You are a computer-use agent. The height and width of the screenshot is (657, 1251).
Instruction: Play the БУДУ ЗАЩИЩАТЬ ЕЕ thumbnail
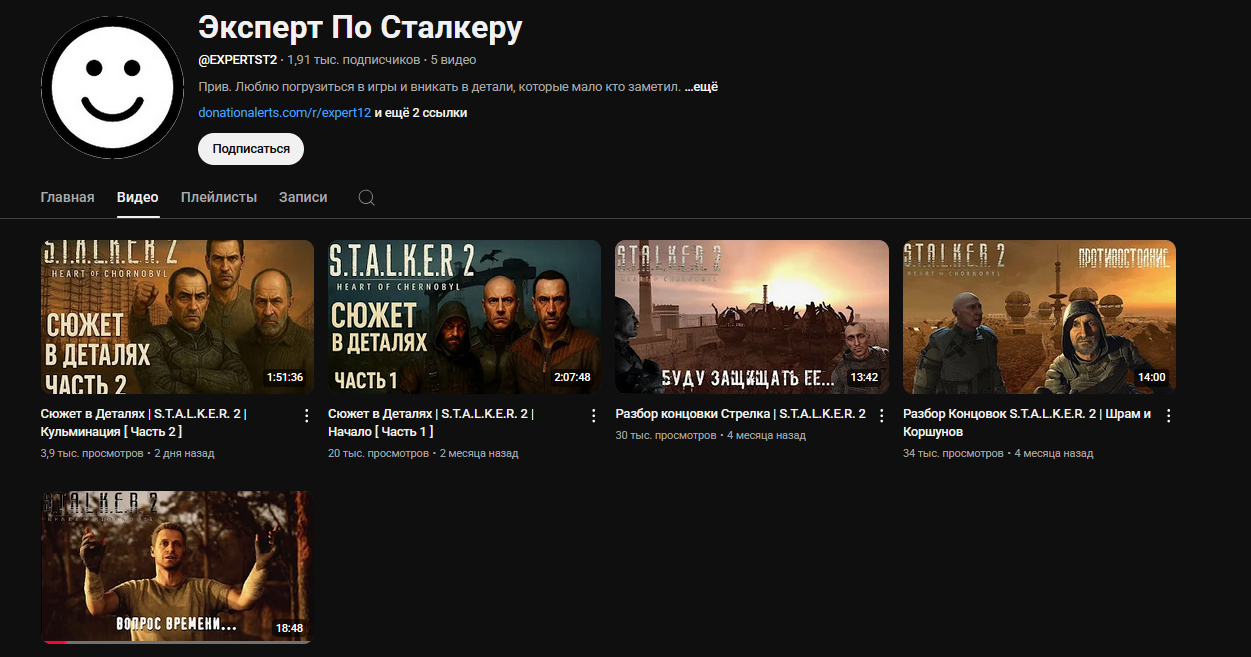click(752, 317)
